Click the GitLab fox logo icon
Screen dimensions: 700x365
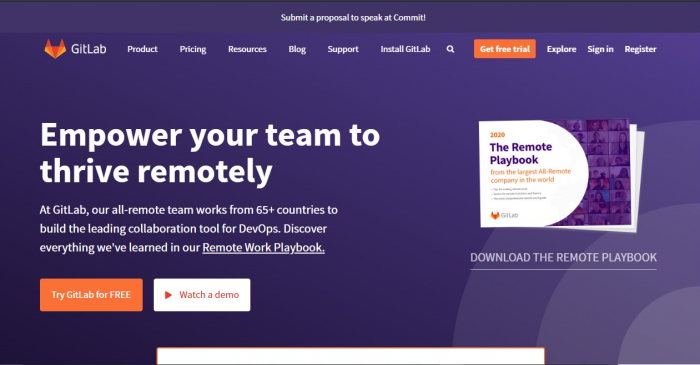click(55, 49)
